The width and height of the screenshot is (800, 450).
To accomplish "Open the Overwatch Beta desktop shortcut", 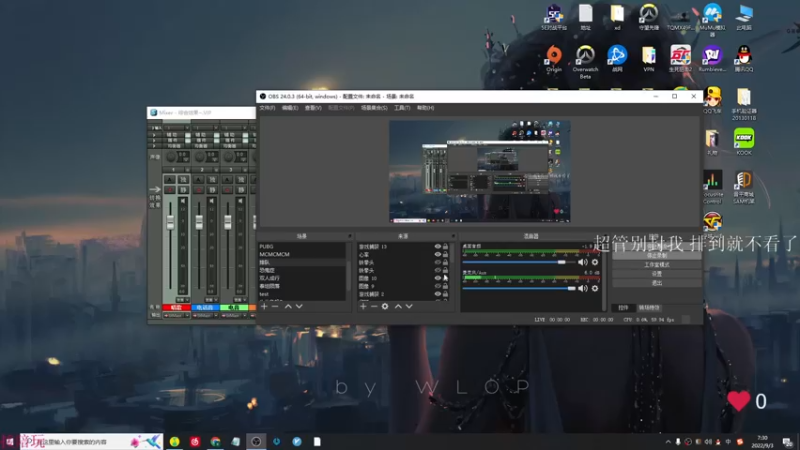I will 585,62.
